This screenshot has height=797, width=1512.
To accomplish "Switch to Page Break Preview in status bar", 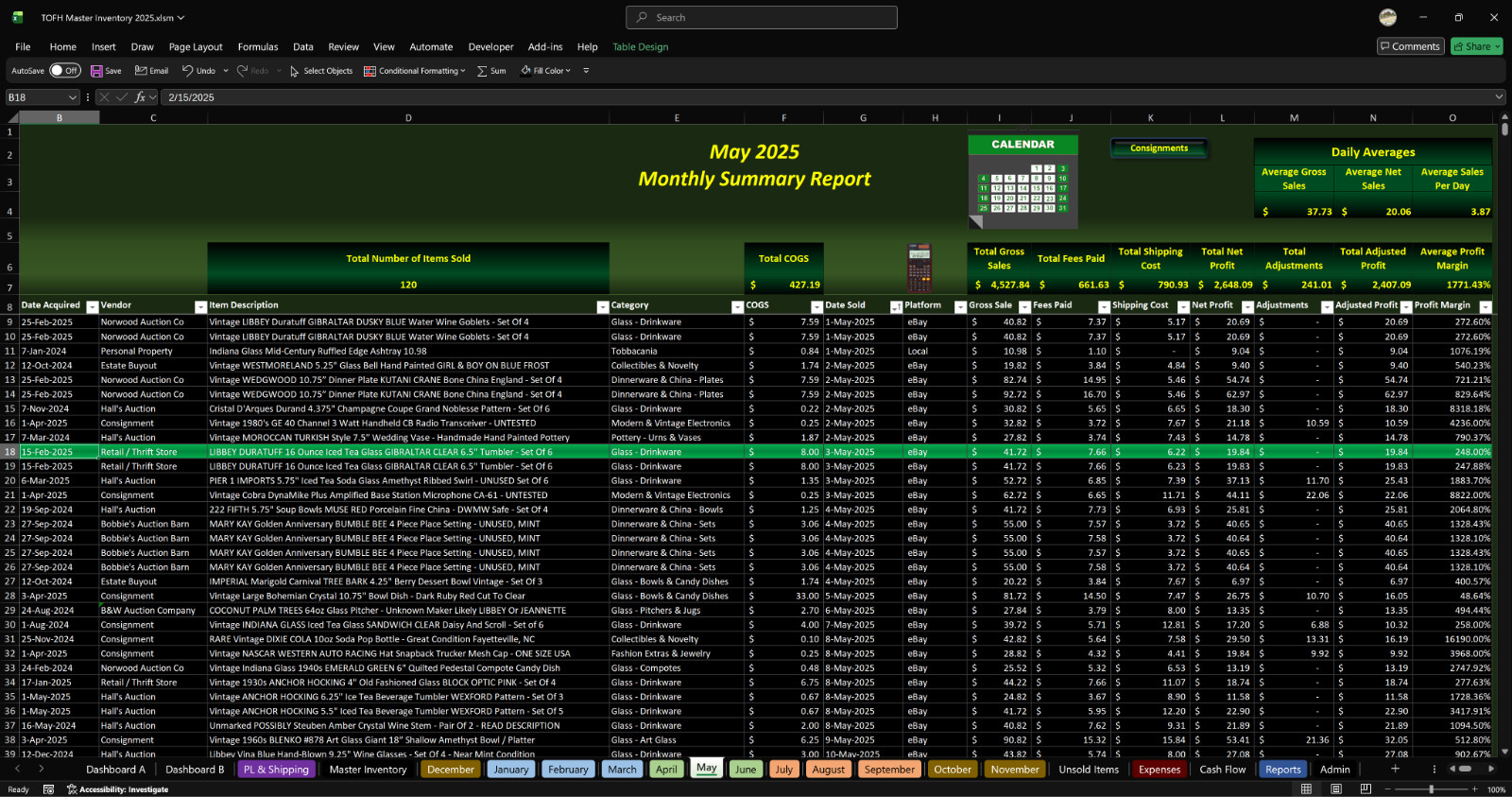I will 1366,789.
